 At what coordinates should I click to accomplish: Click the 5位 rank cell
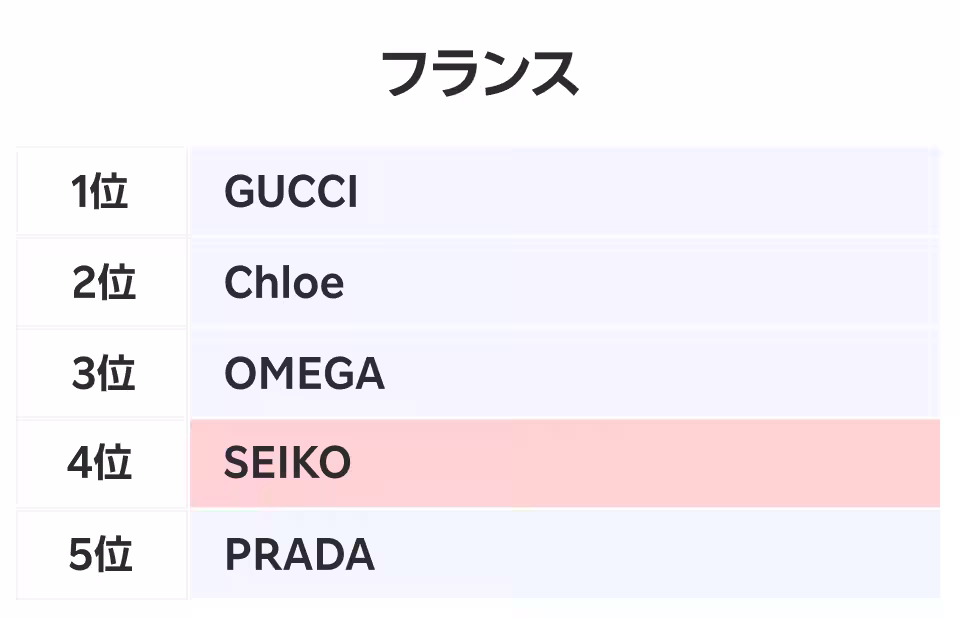click(x=101, y=555)
